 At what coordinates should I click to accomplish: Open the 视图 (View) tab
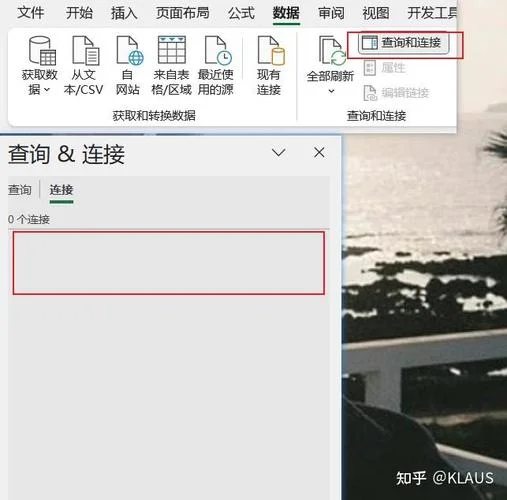pos(376,13)
